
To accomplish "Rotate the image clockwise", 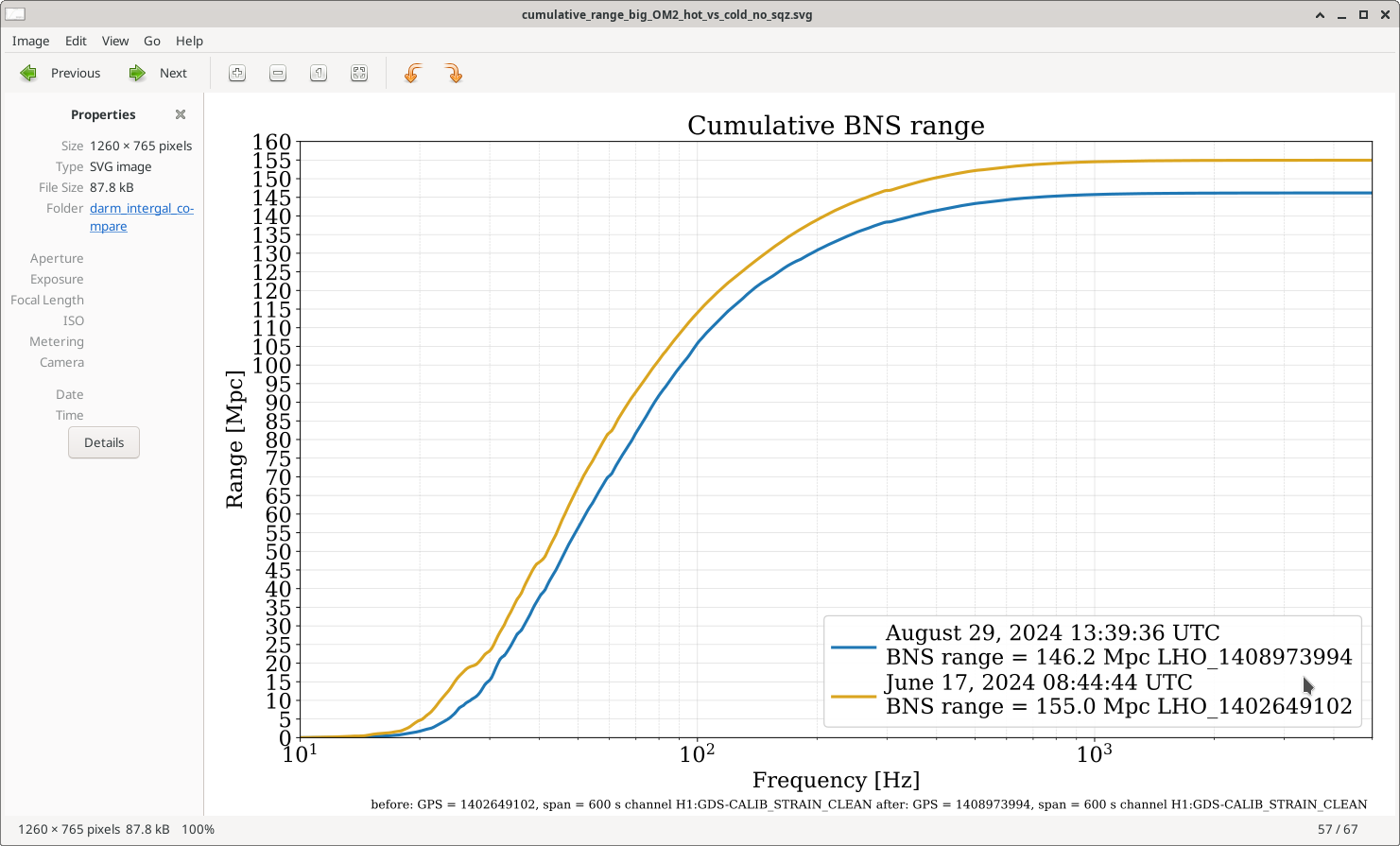I will pos(453,73).
